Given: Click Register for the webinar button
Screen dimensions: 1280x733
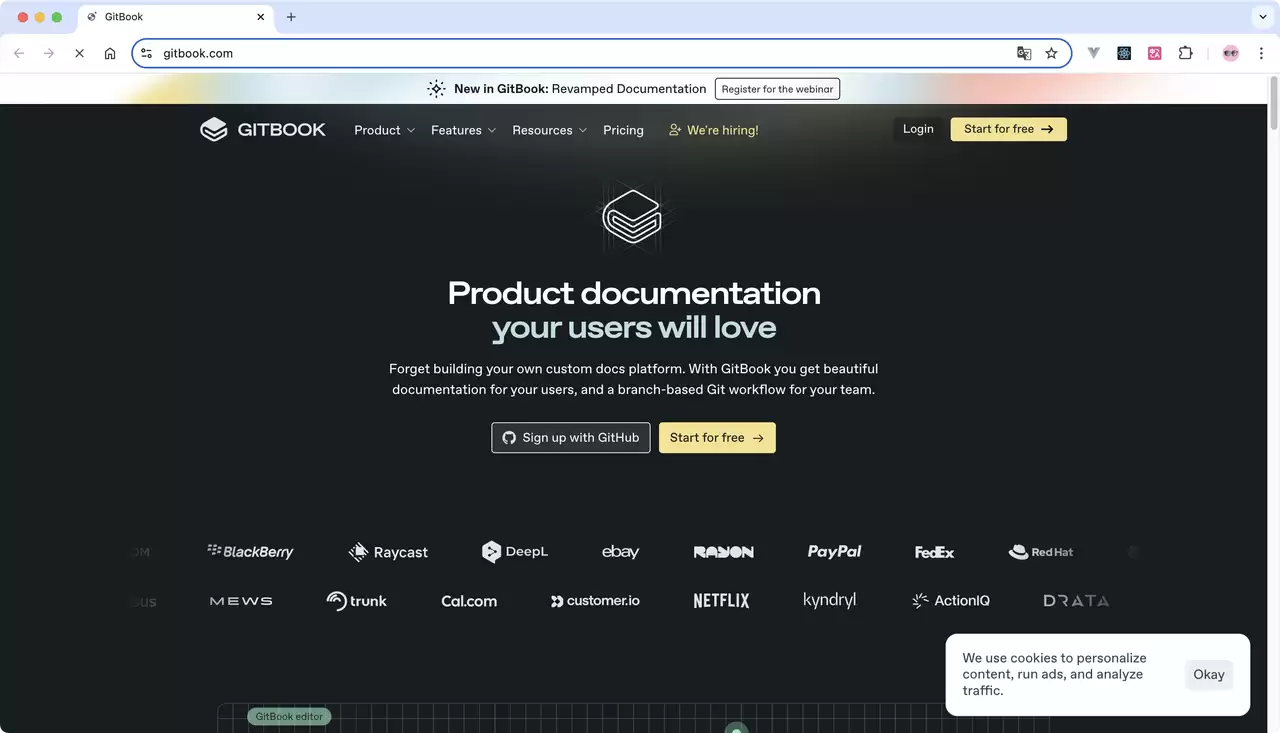Looking at the screenshot, I should (x=777, y=89).
